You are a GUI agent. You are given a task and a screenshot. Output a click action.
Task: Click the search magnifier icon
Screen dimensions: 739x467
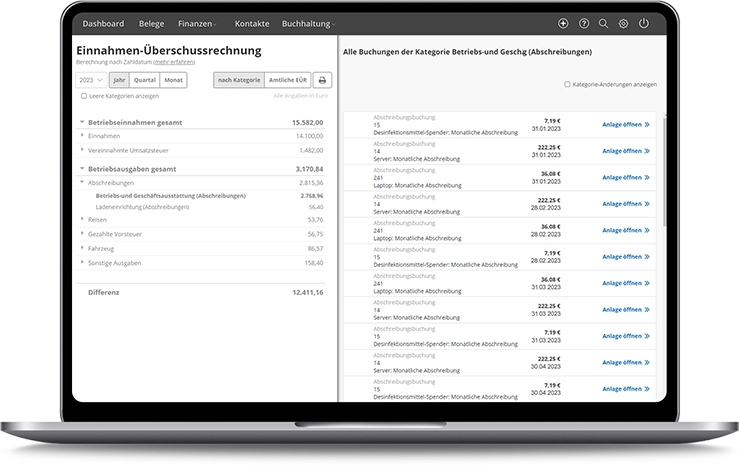tap(603, 24)
